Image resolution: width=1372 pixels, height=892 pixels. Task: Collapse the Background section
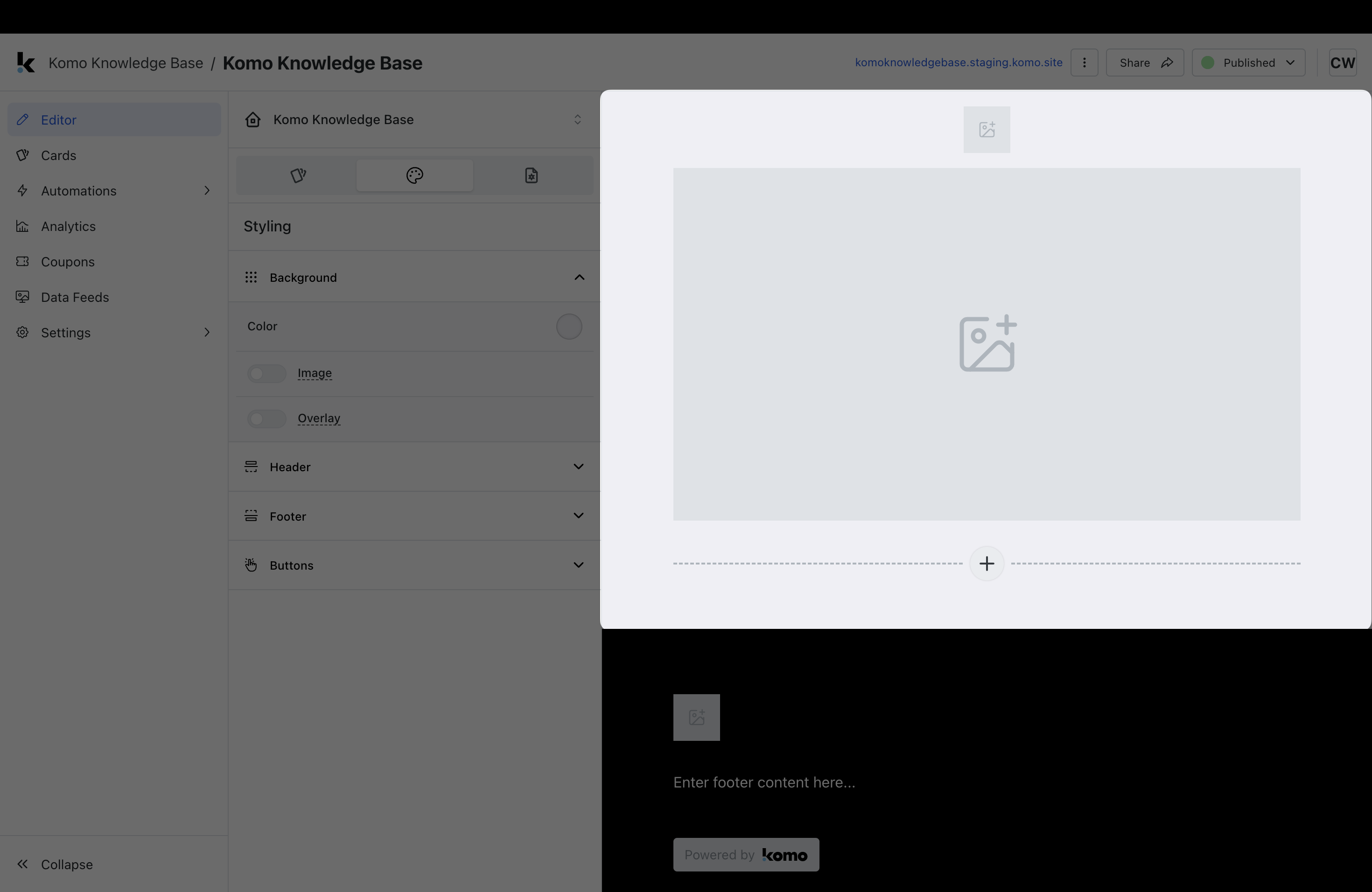click(579, 278)
